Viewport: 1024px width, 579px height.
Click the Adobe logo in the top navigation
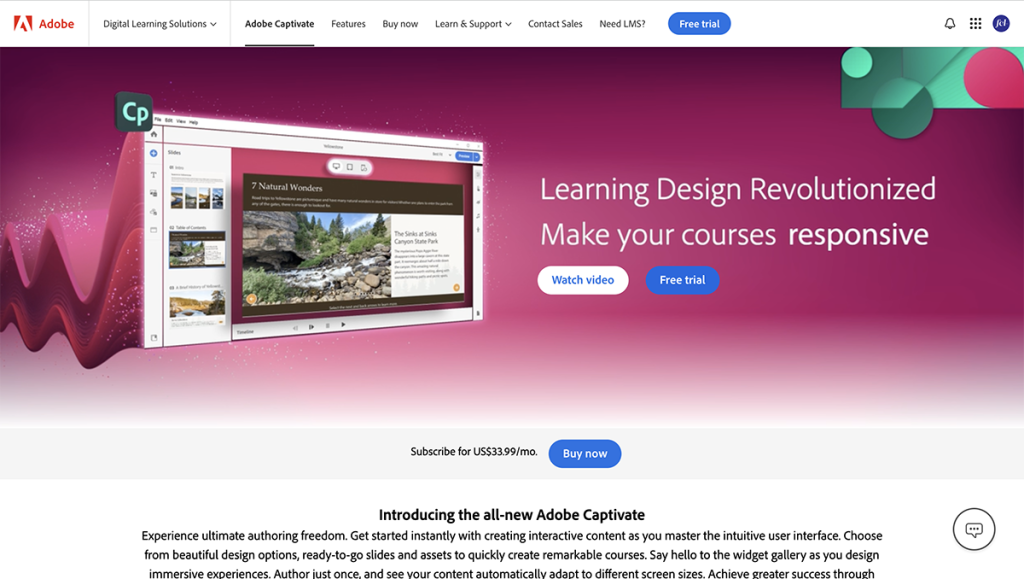[x=43, y=23]
